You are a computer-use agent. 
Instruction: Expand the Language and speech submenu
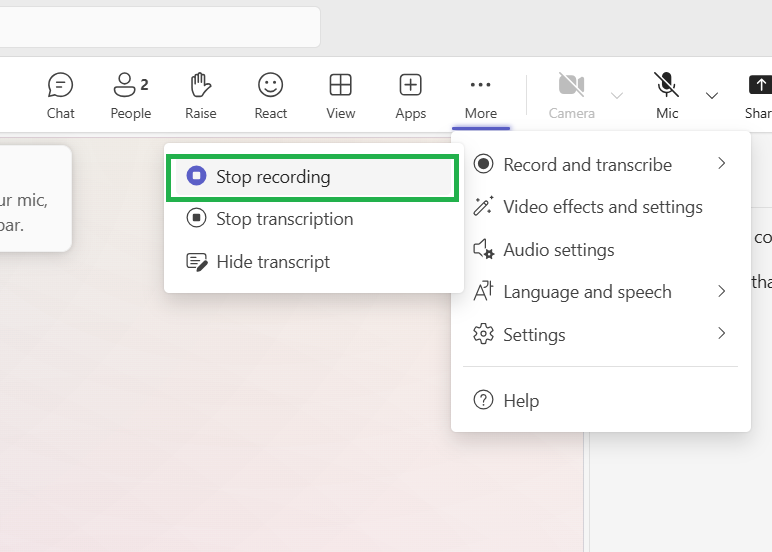pos(600,292)
